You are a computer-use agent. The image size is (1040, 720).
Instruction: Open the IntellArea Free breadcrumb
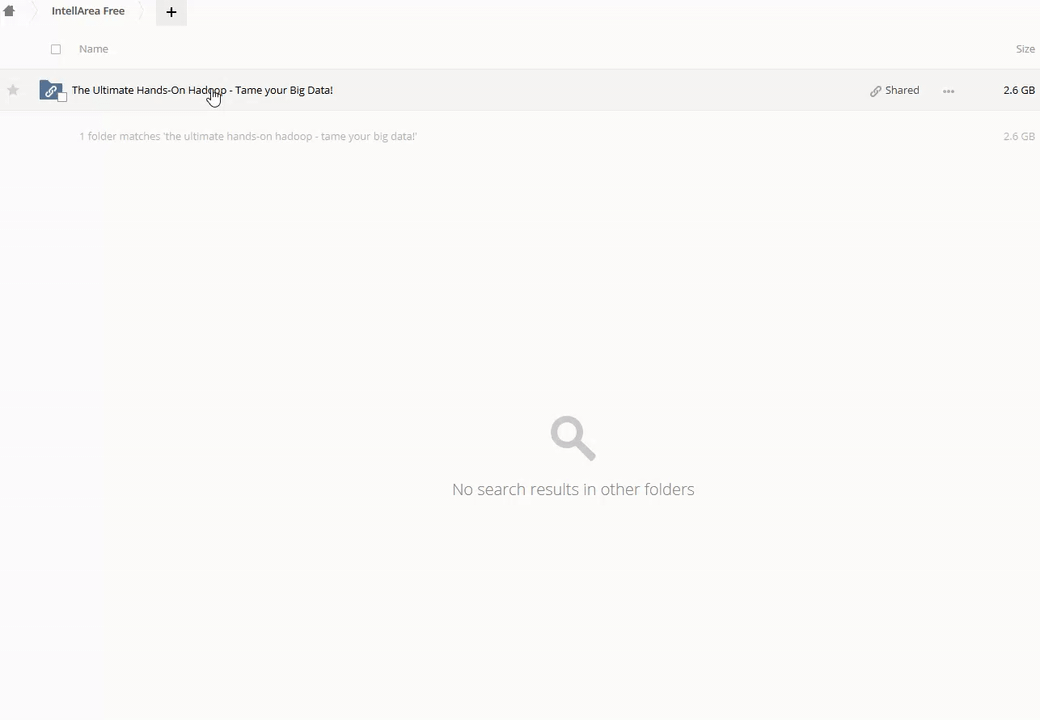point(88,11)
